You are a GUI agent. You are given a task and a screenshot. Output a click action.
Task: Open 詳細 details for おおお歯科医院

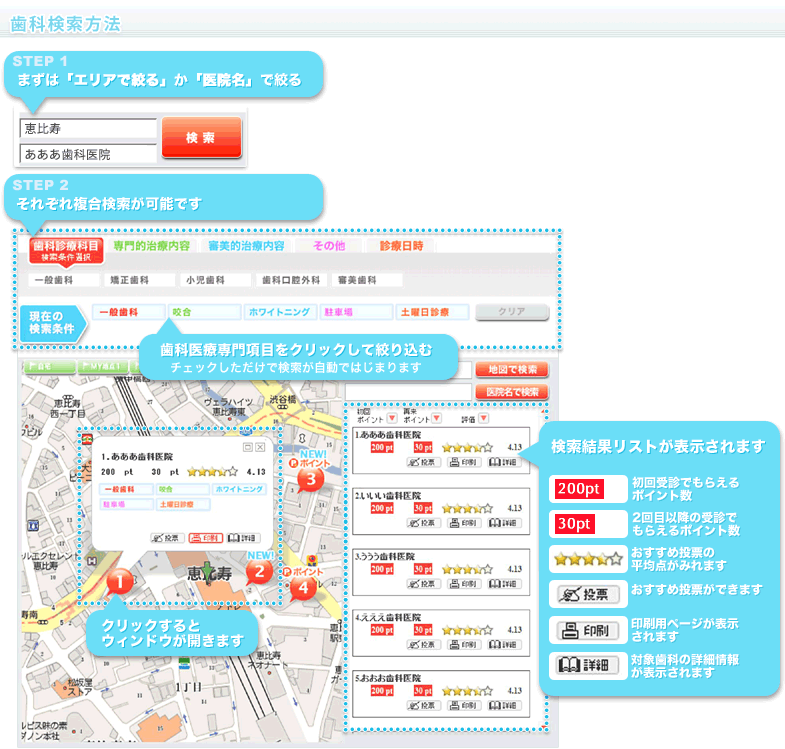coord(505,705)
